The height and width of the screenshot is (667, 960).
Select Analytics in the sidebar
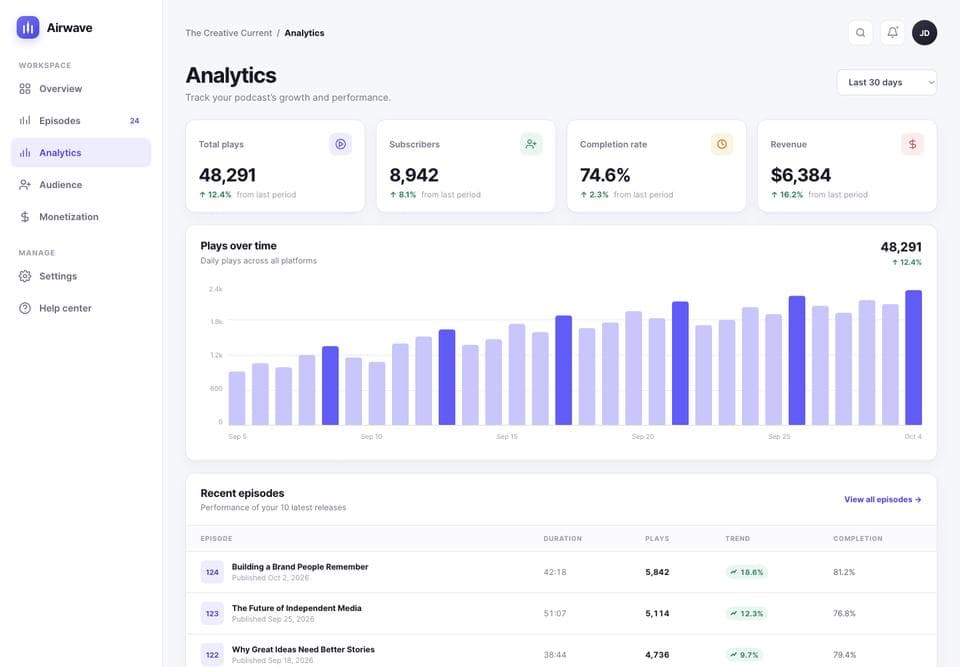coord(81,153)
